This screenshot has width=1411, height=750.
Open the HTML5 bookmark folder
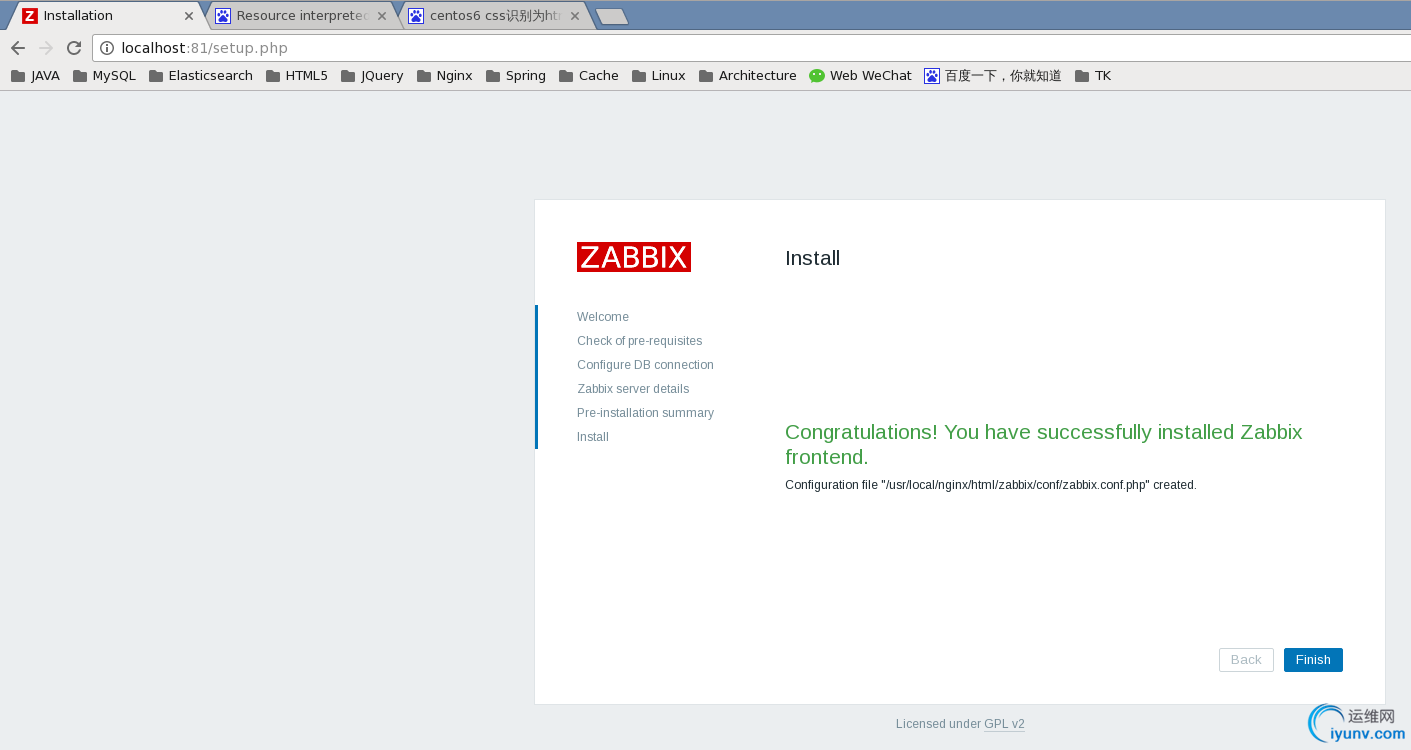click(x=297, y=76)
